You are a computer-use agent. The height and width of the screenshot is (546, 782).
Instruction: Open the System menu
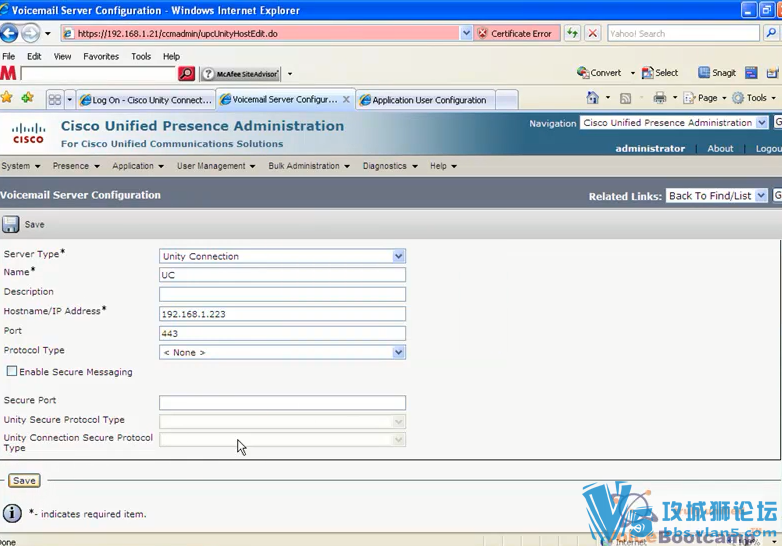(20, 166)
